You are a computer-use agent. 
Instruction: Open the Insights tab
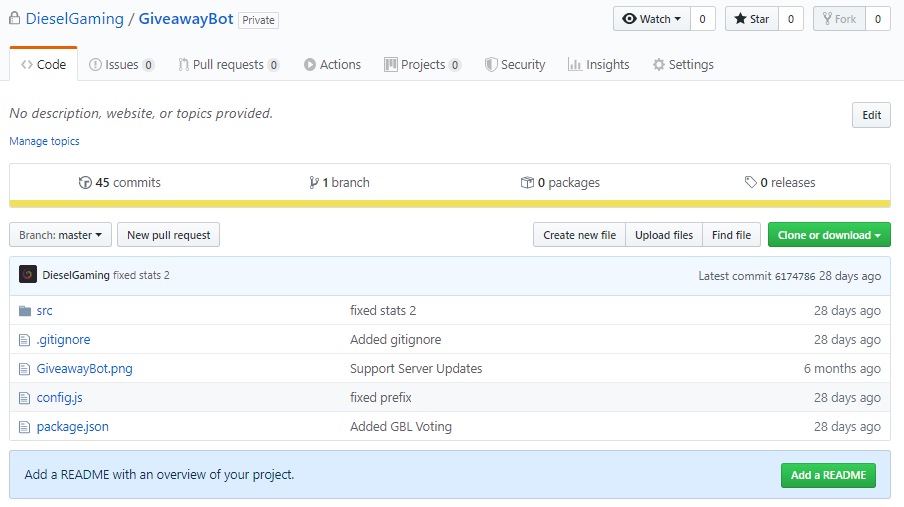coord(598,65)
